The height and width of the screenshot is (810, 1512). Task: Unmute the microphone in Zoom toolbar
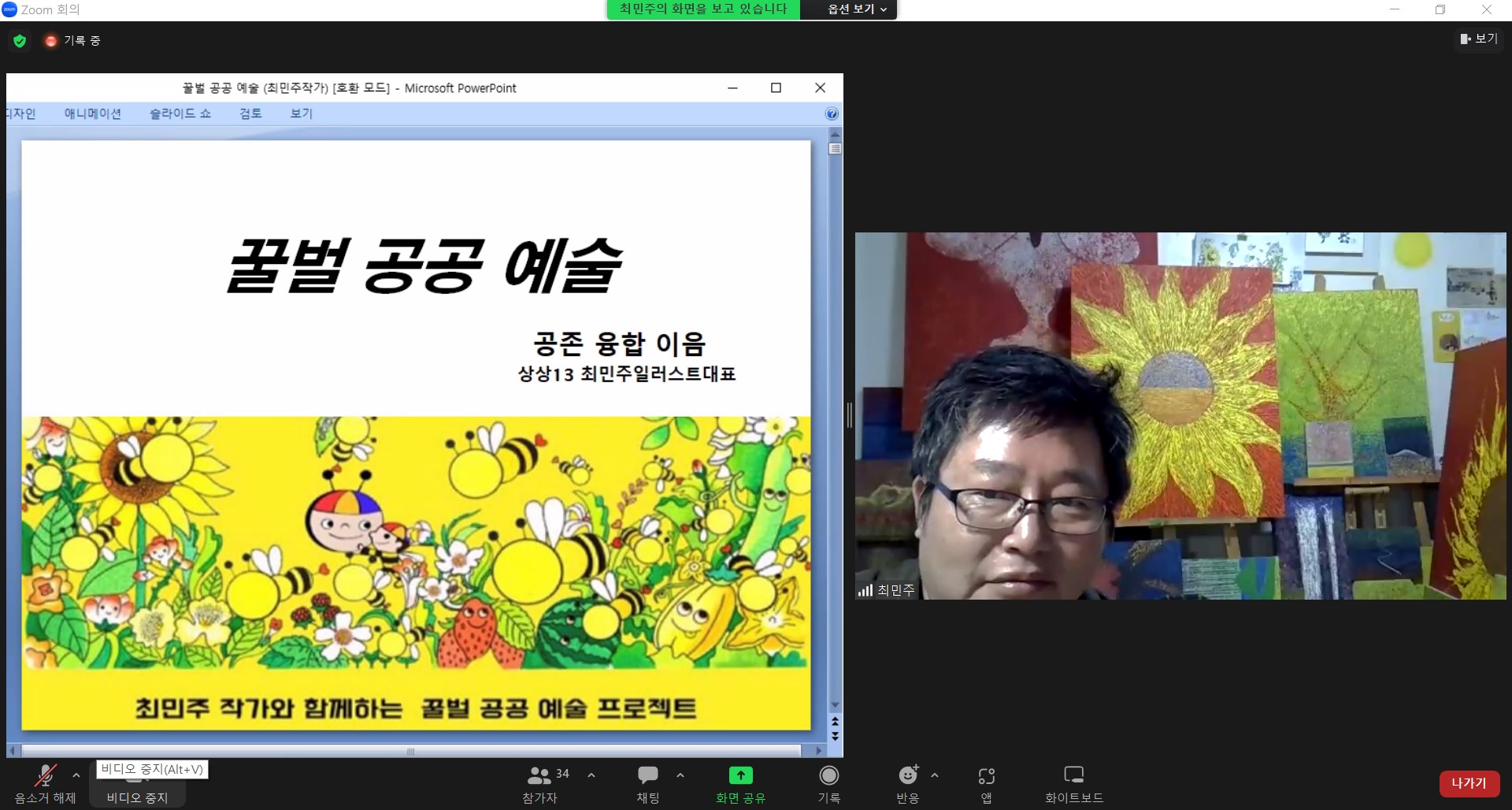[46, 784]
